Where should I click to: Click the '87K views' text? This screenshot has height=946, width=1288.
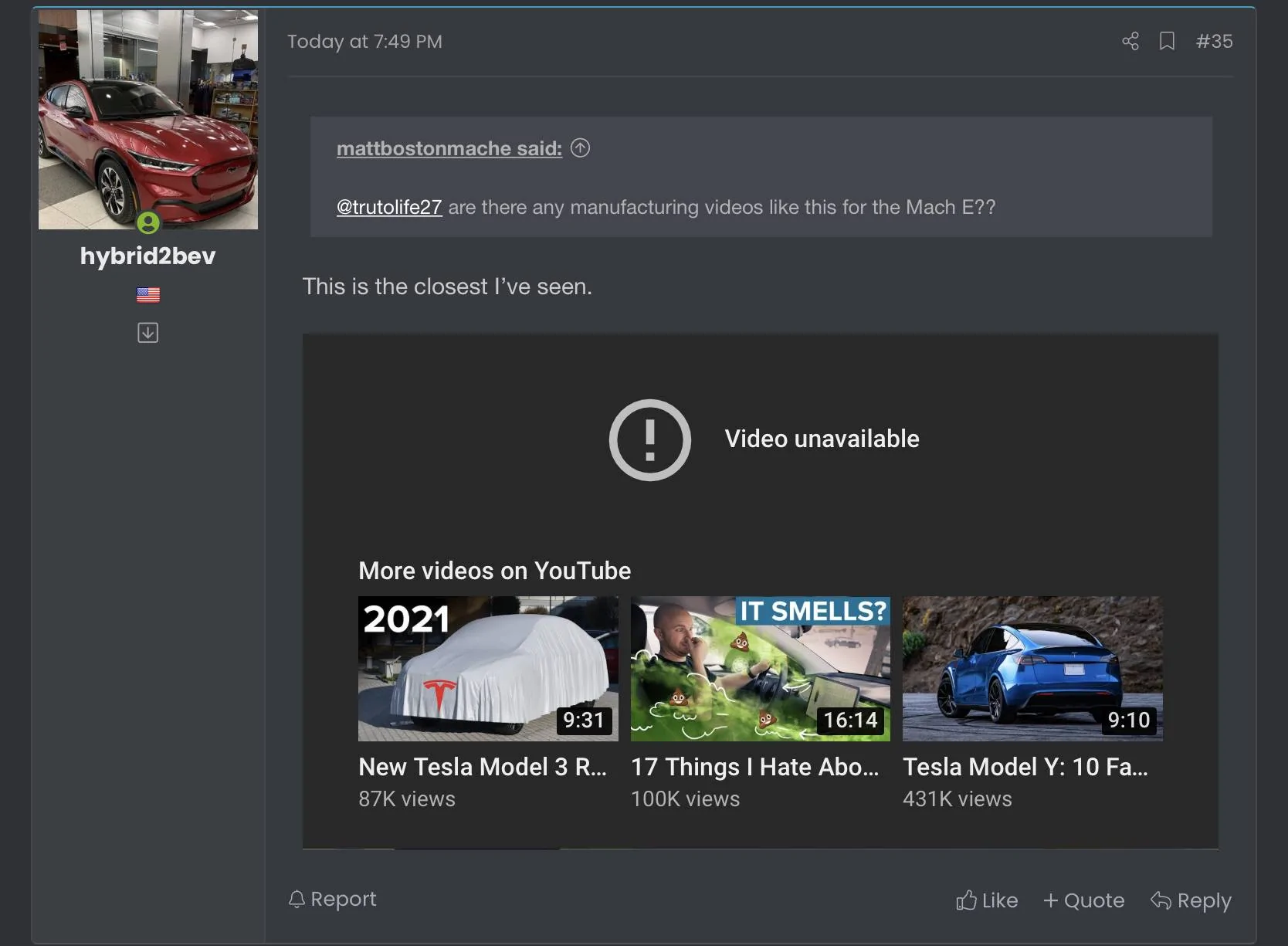pos(407,799)
